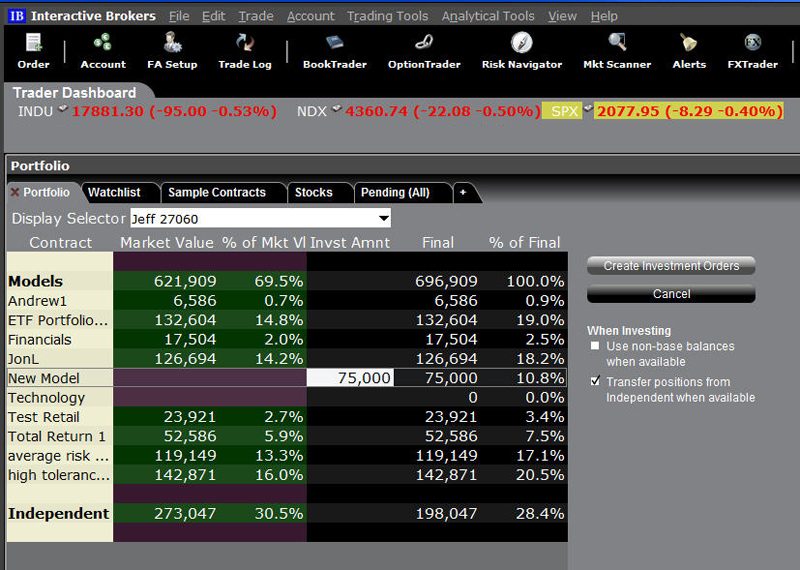Click the Models Market Value 621,909
Screen dimensions: 800x570
185,281
